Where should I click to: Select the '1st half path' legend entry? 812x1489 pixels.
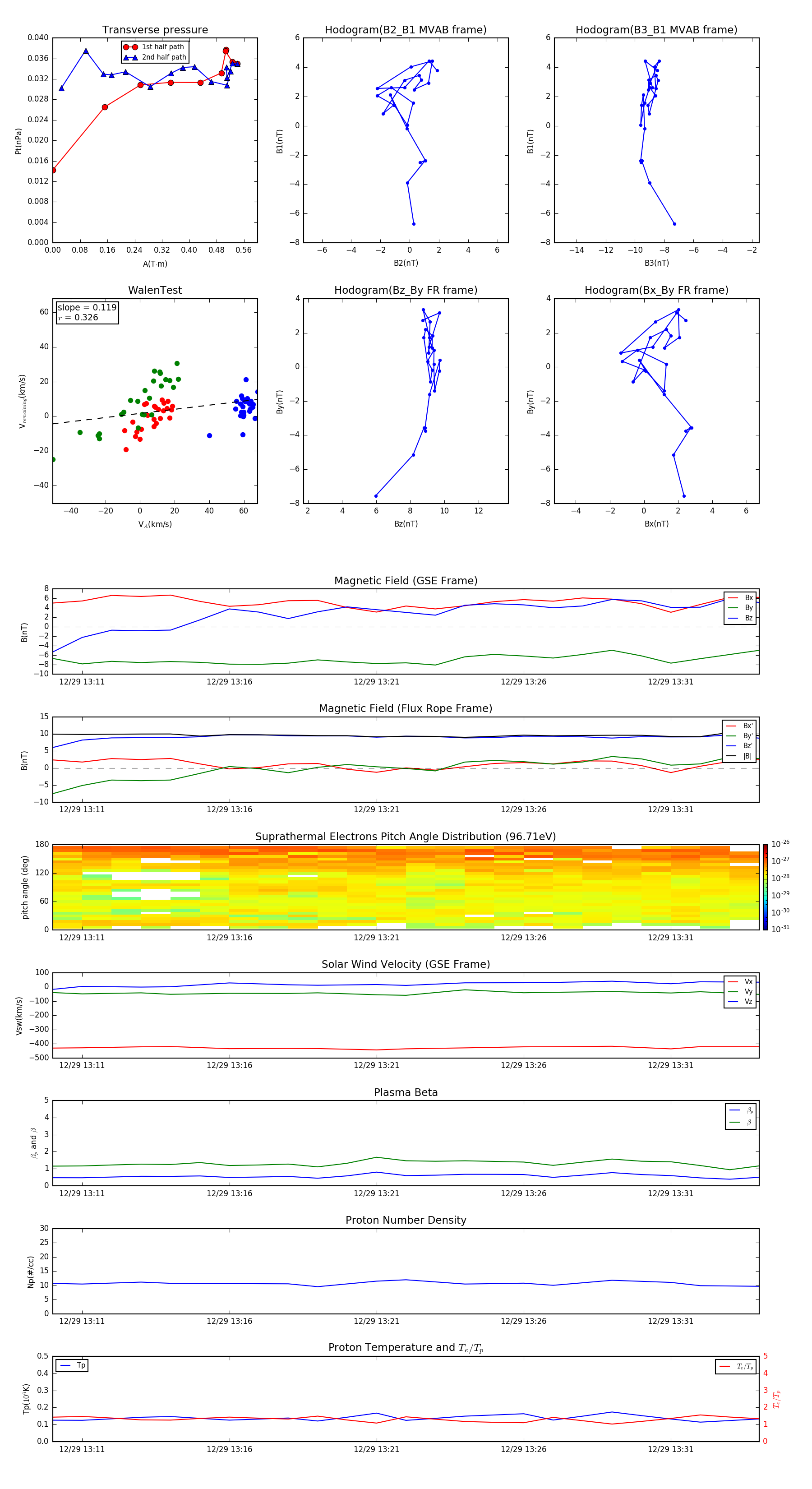click(x=154, y=47)
